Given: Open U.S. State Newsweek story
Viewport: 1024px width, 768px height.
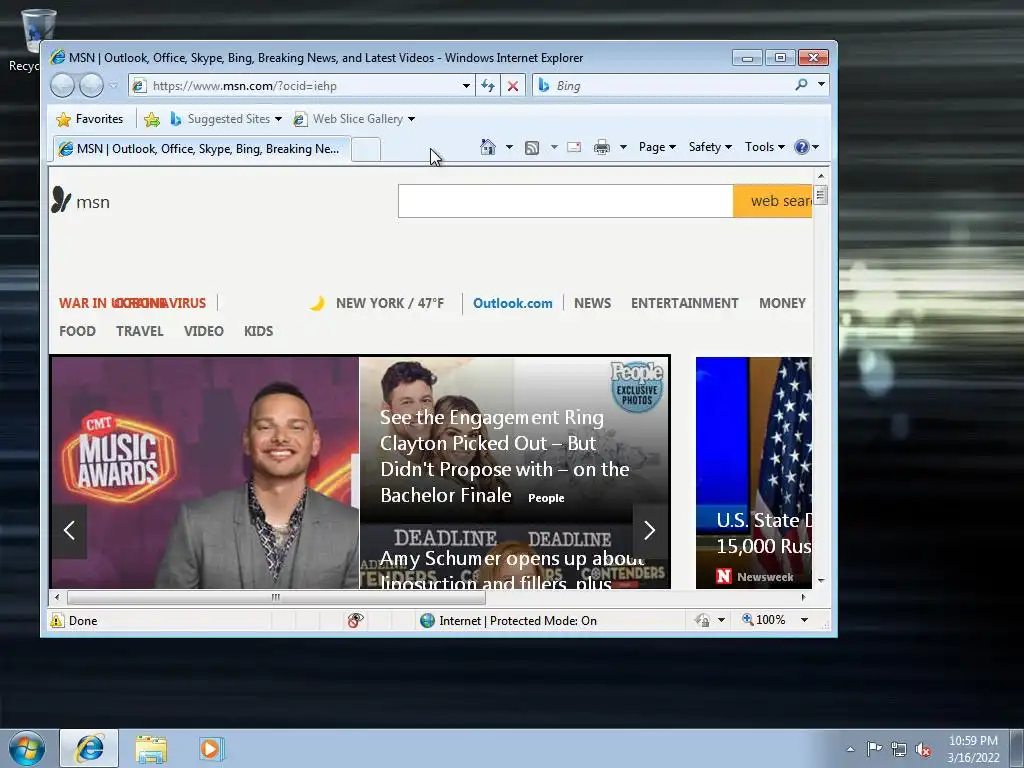Looking at the screenshot, I should click(754, 472).
